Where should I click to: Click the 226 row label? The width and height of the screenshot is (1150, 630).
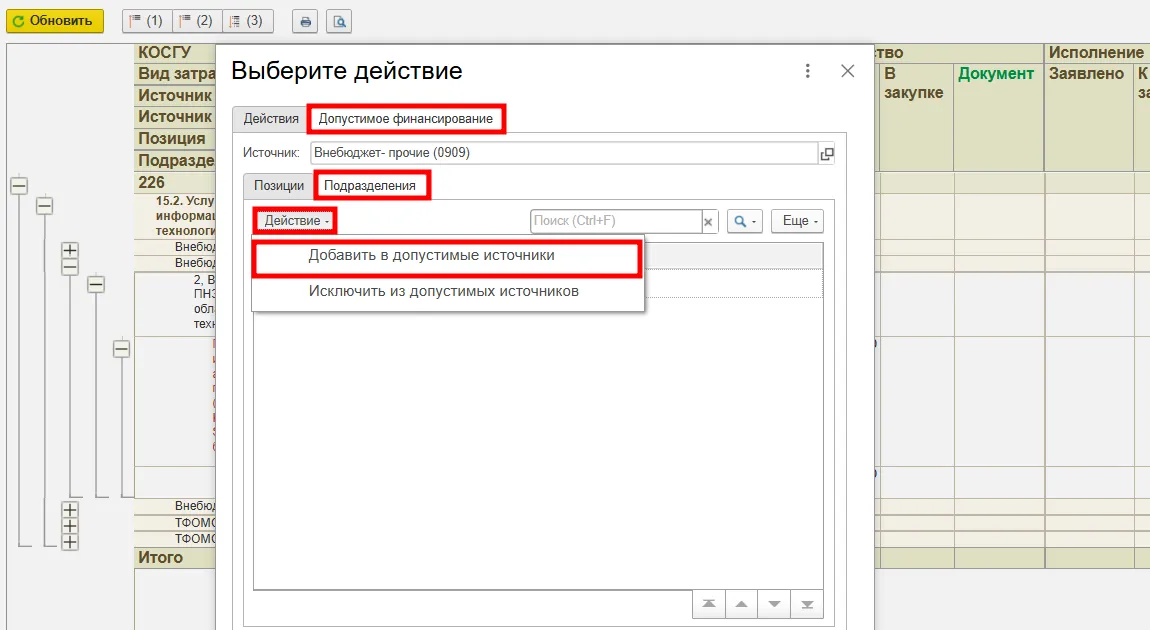click(152, 183)
